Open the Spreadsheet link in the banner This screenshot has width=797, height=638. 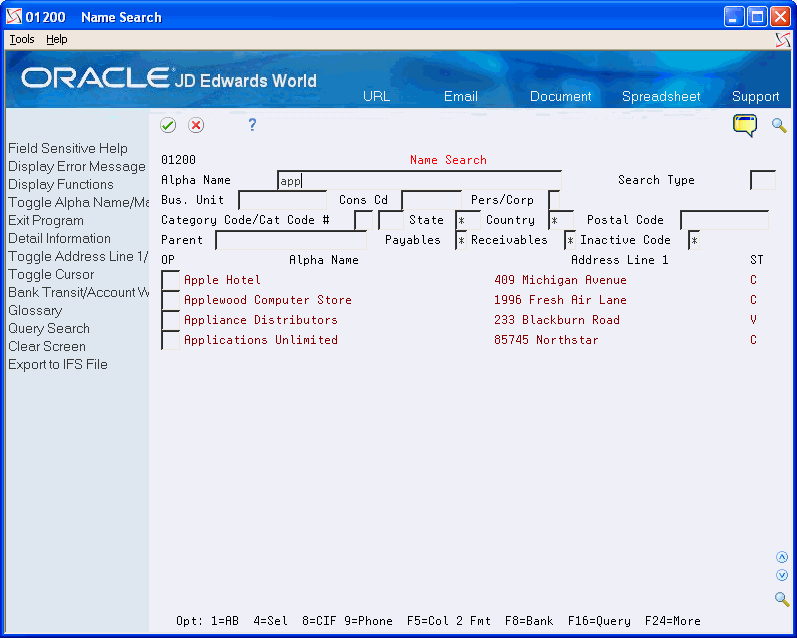click(x=661, y=96)
